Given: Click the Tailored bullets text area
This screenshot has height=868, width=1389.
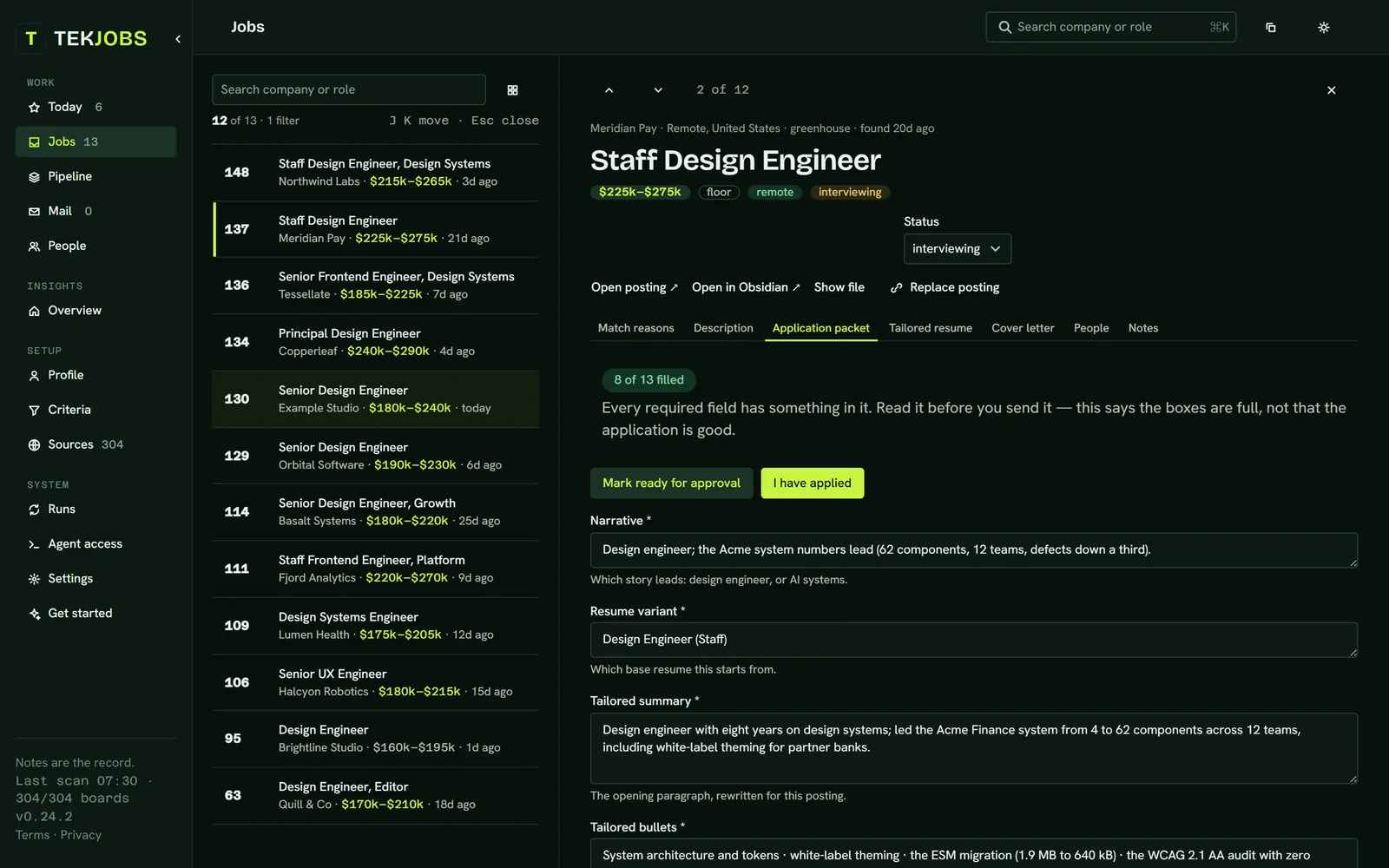Looking at the screenshot, I should tap(973, 853).
